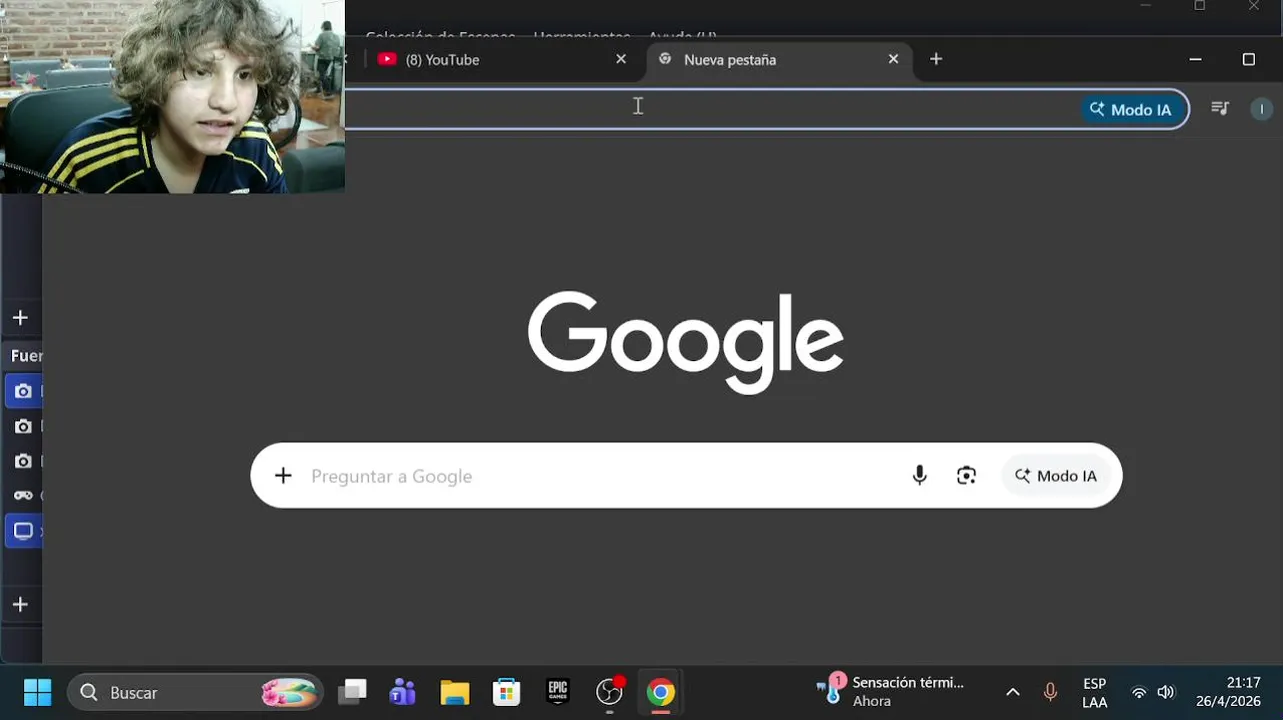Click the Modo IA button in search box
This screenshot has height=720, width=1283.
point(1056,476)
